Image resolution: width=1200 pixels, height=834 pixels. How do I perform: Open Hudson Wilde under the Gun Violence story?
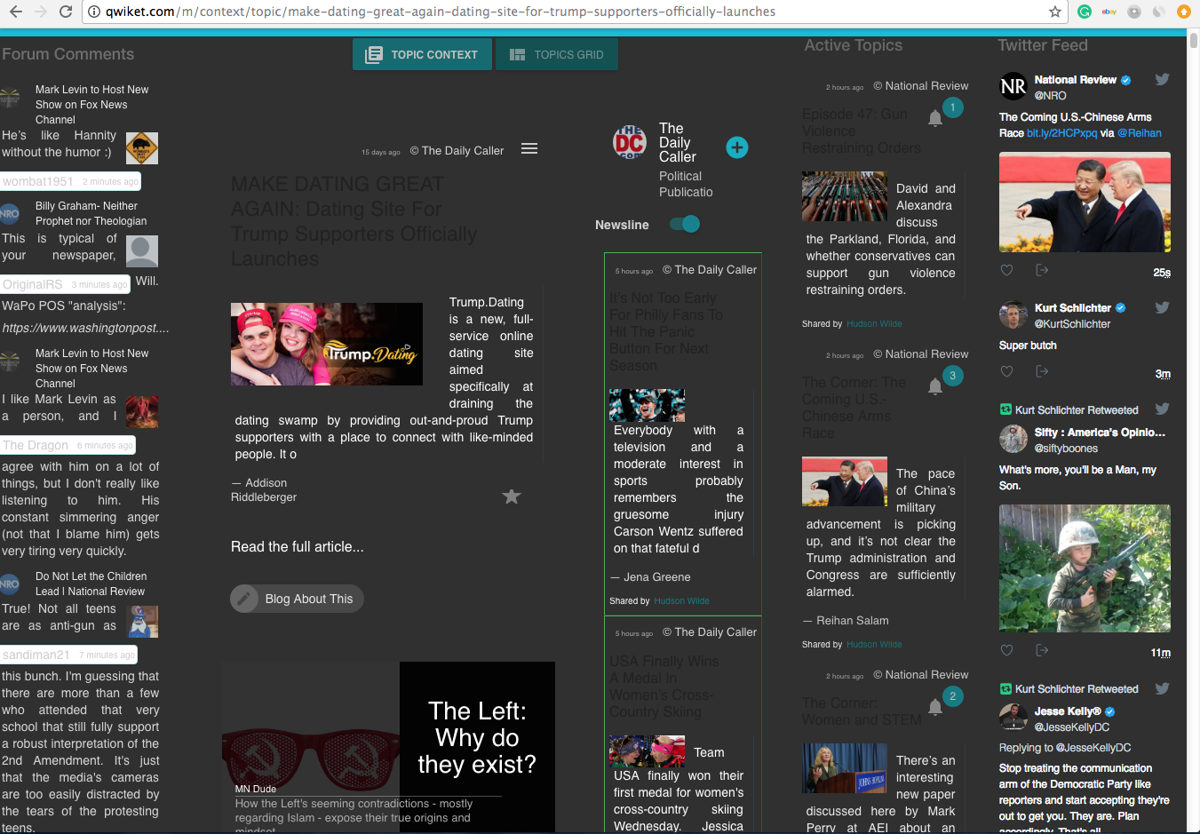tap(874, 324)
